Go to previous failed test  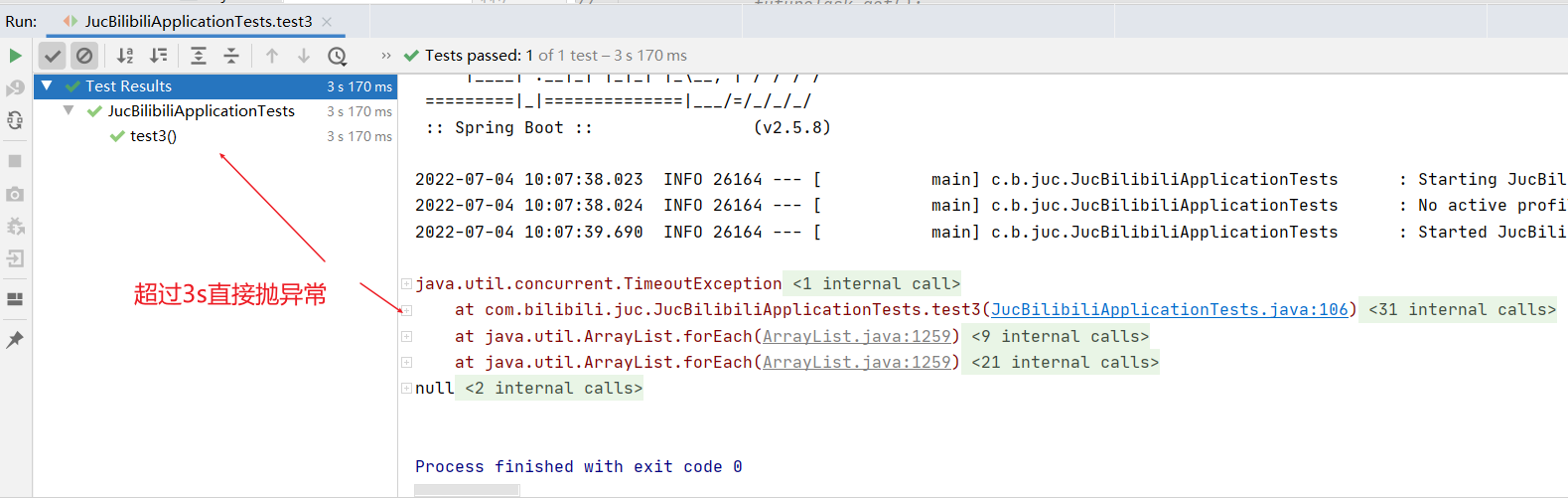pyautogui.click(x=272, y=56)
